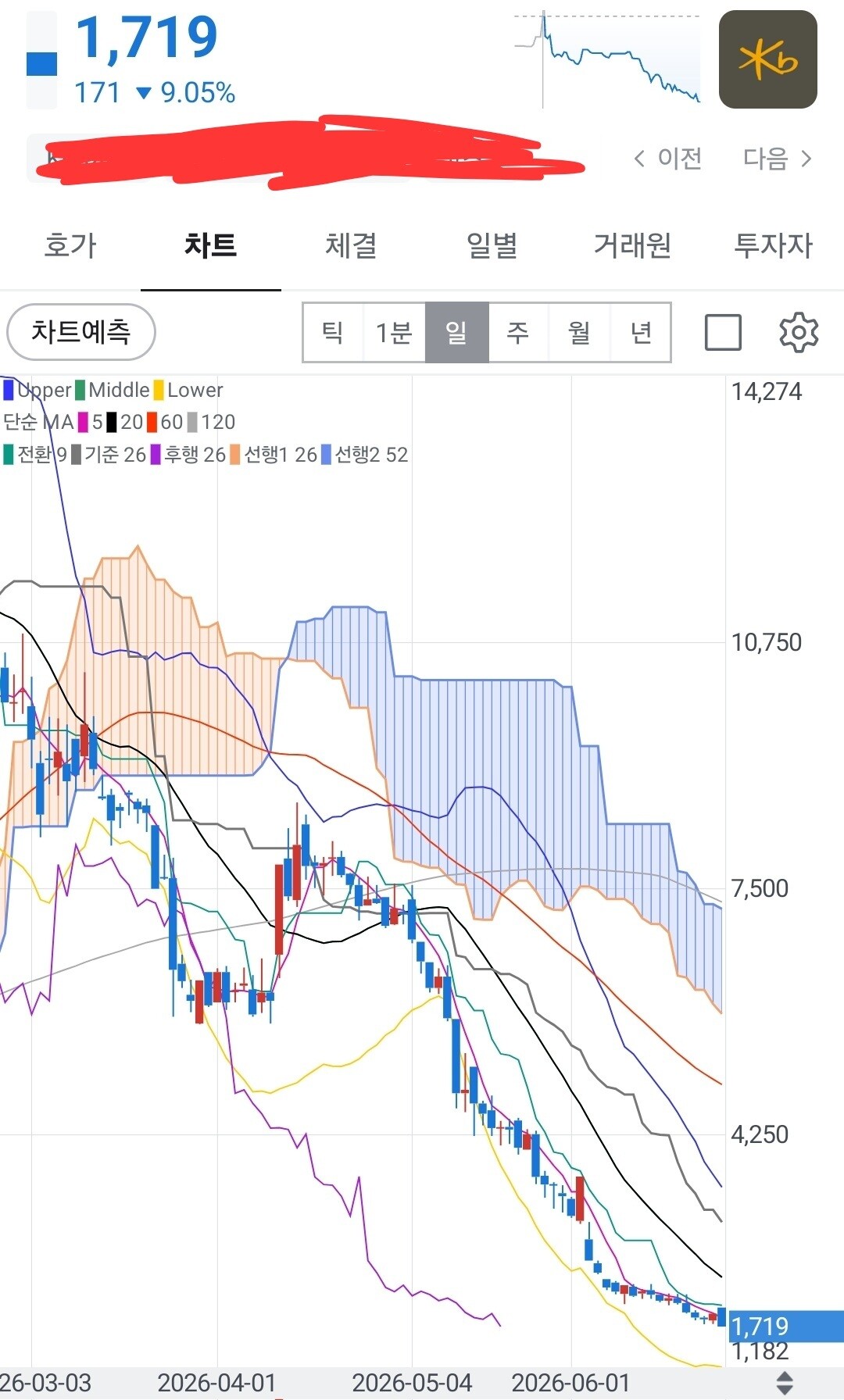Tap the 후행 26 legend entry
Viewport: 844px width, 1400px height.
[188, 455]
